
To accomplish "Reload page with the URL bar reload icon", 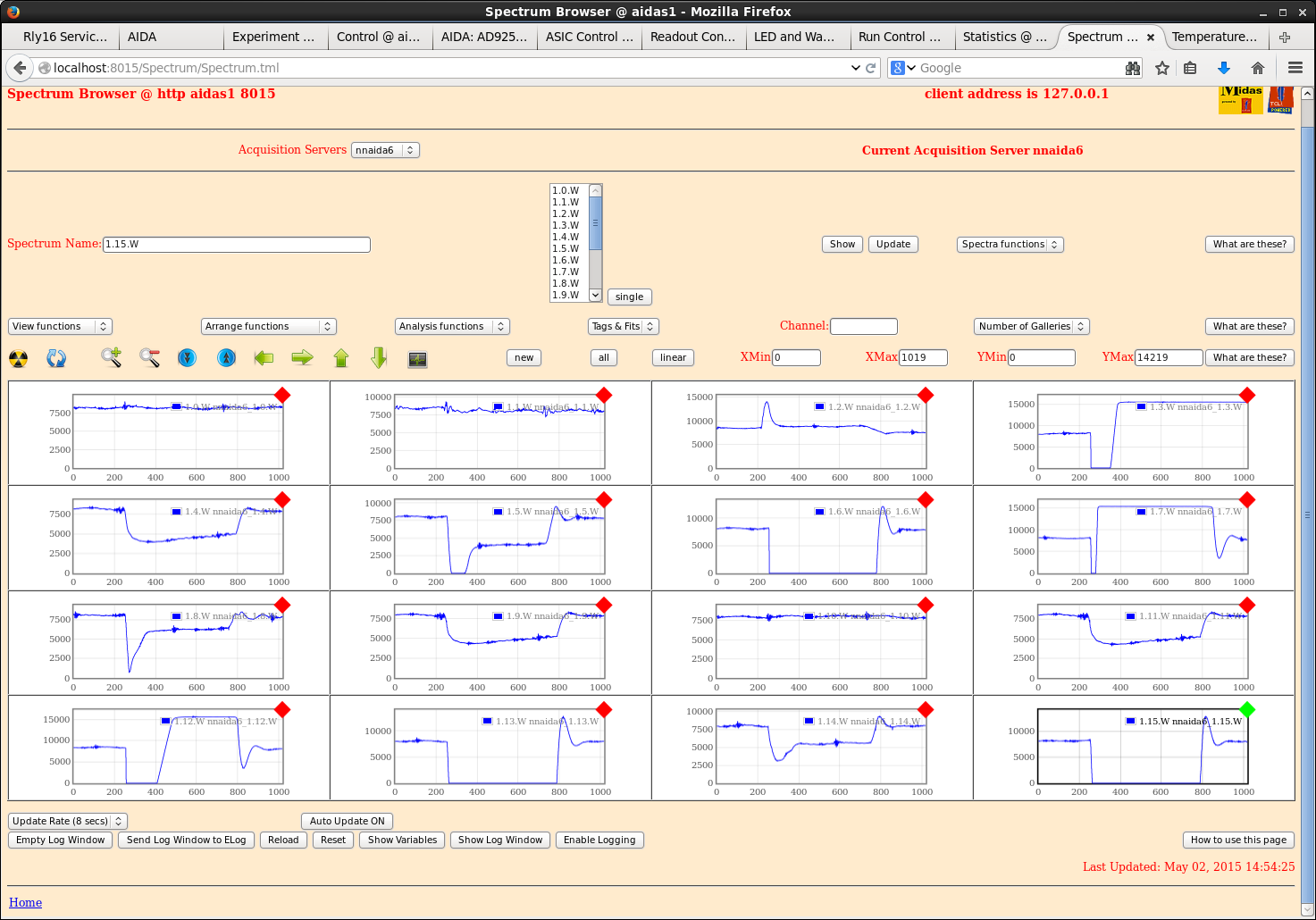I will pos(871,68).
